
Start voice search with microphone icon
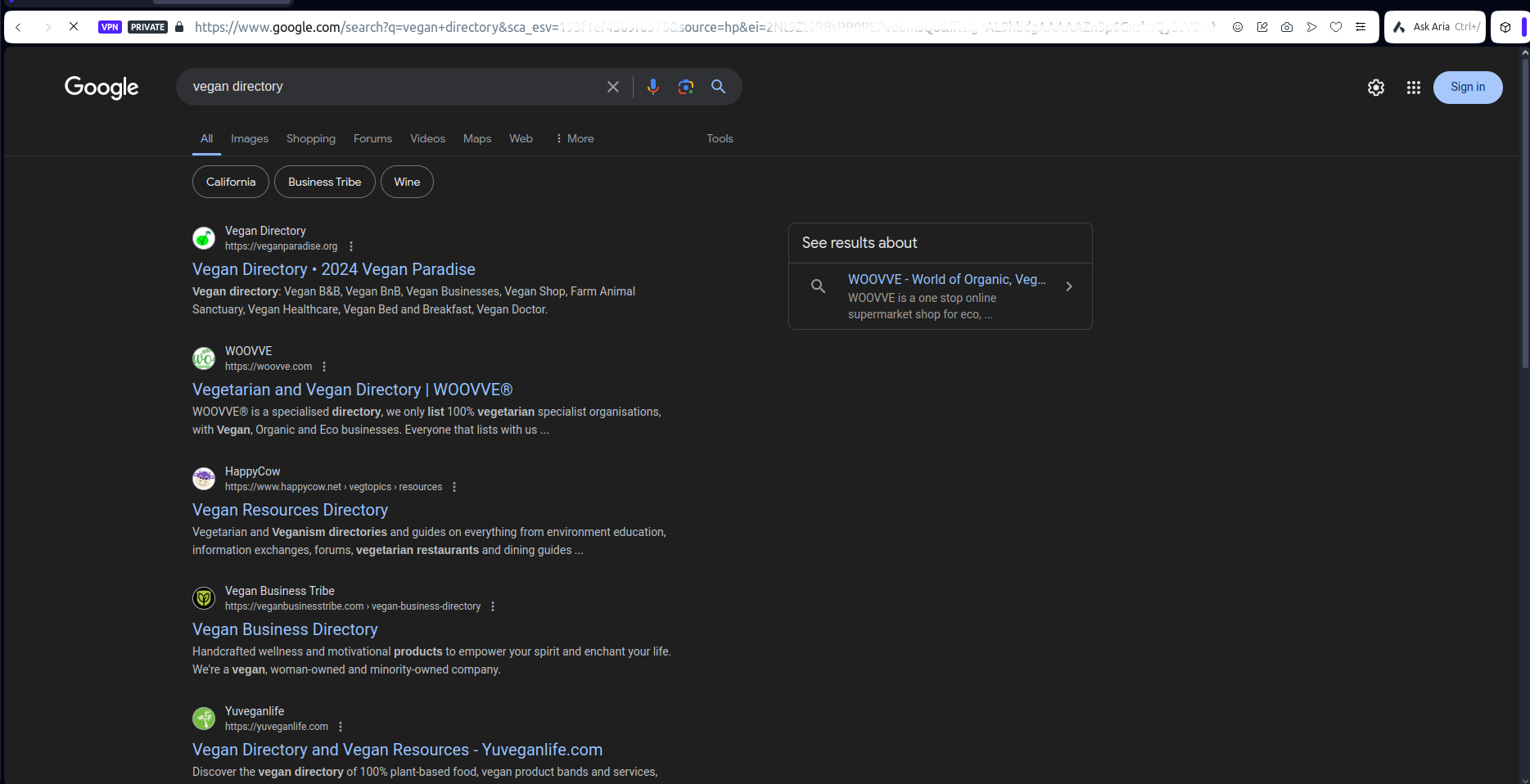(652, 87)
